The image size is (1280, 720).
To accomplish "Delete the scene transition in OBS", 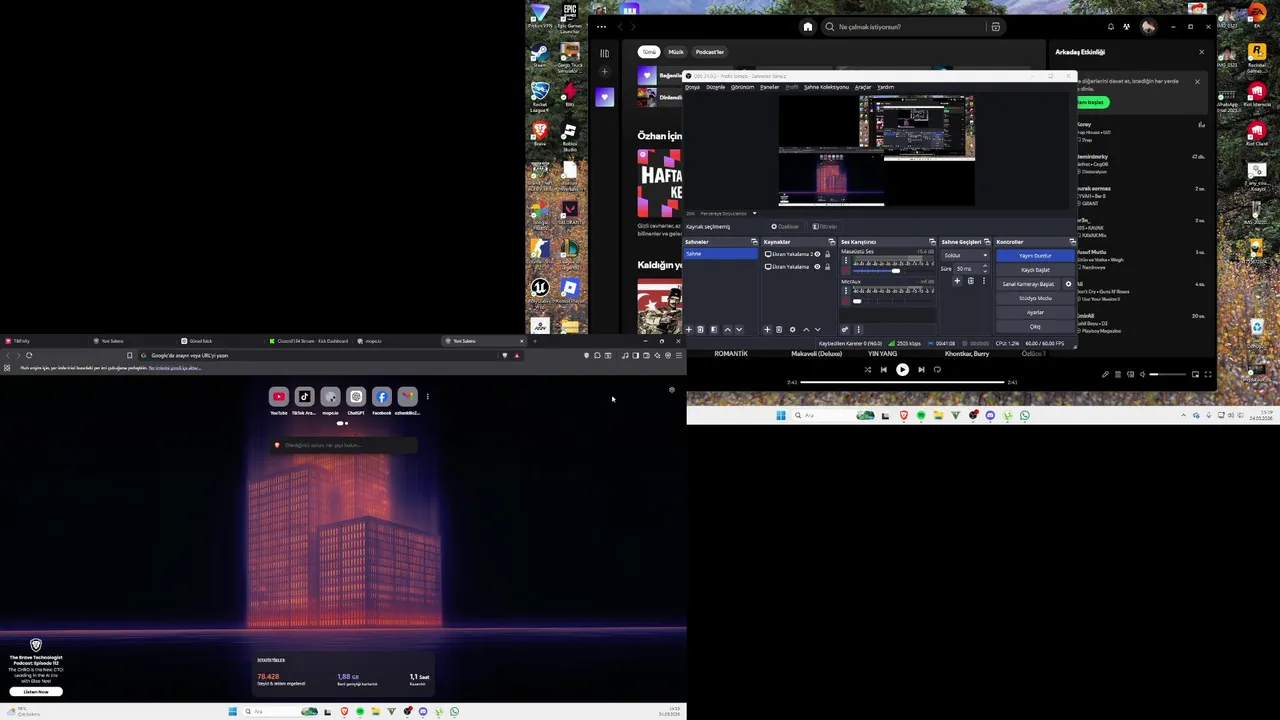I will point(971,281).
